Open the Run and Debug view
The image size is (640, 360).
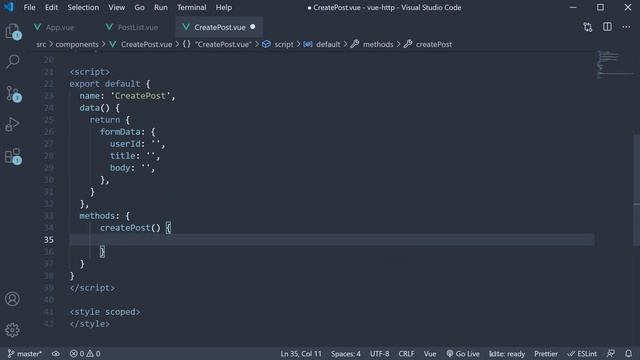pos(13,124)
